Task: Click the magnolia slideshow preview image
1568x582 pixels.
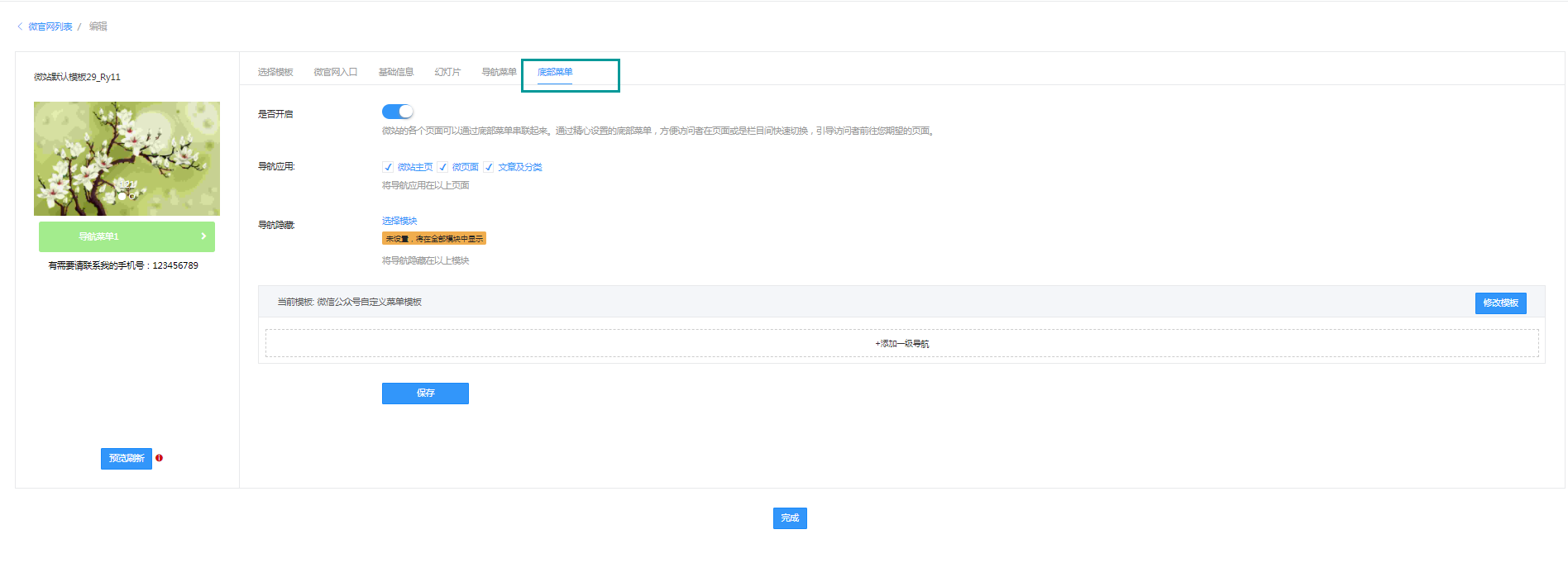Action: pos(127,159)
